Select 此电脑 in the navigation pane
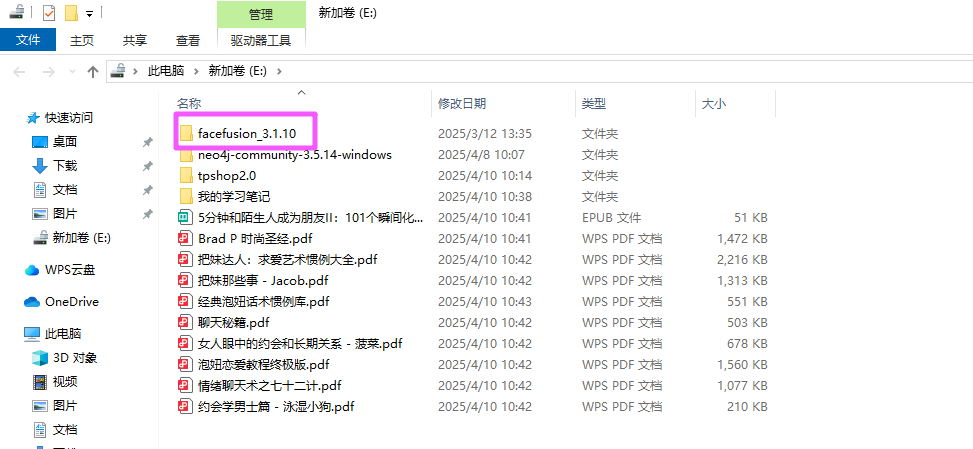The width and height of the screenshot is (973, 449). click(x=63, y=334)
